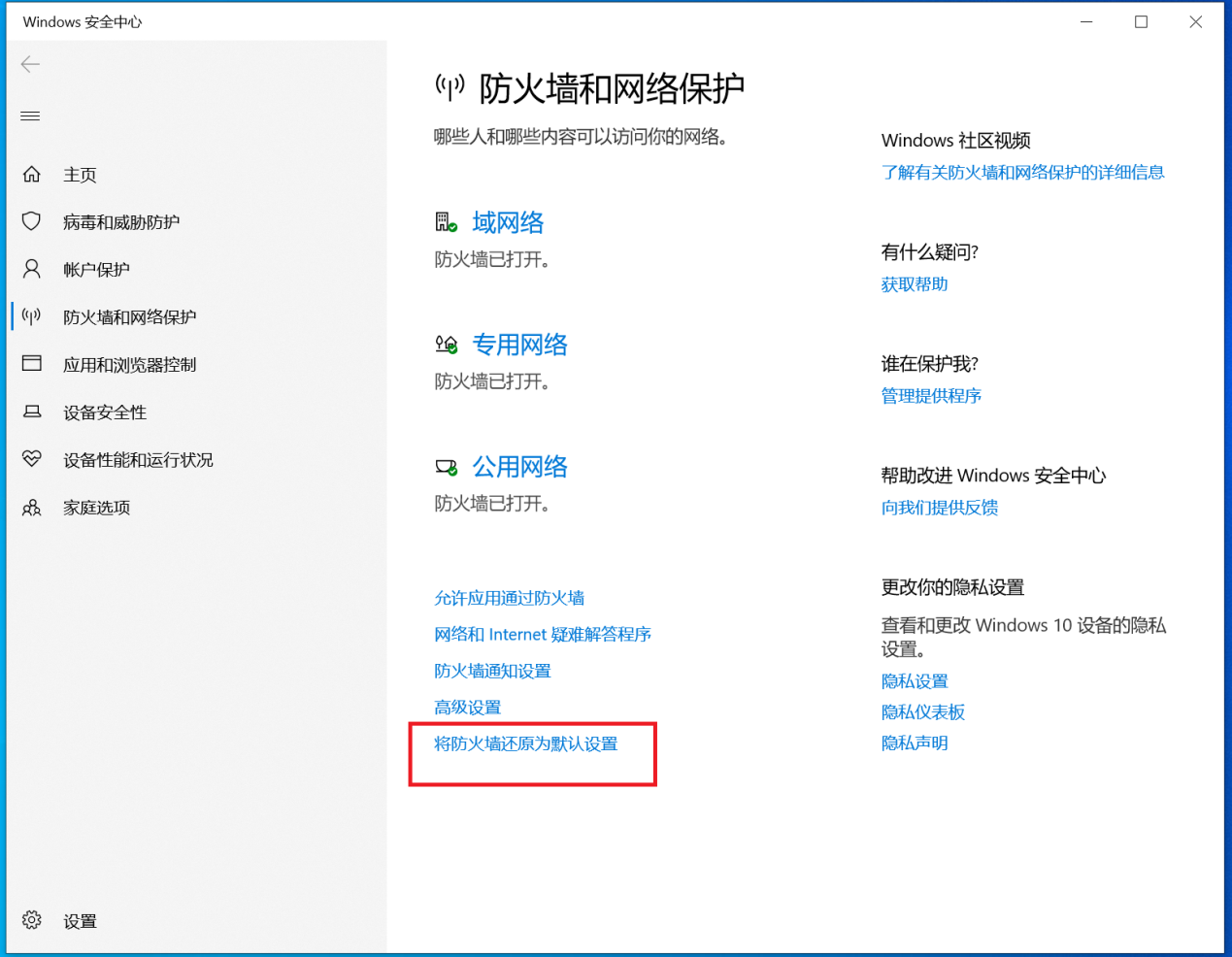The width and height of the screenshot is (1232, 957).
Task: Select 防火墙和网络保护 in sidebar
Action: pos(129,317)
